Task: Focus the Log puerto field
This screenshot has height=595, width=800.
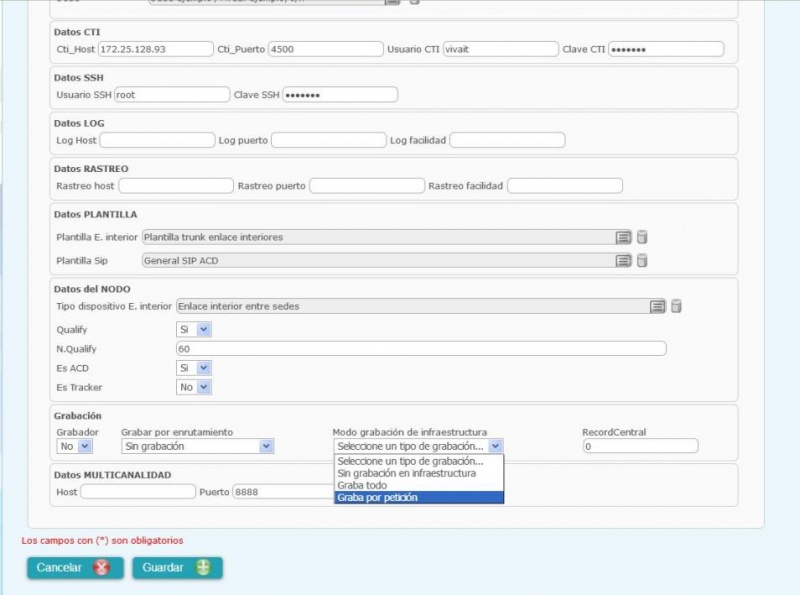Action: tap(329, 140)
